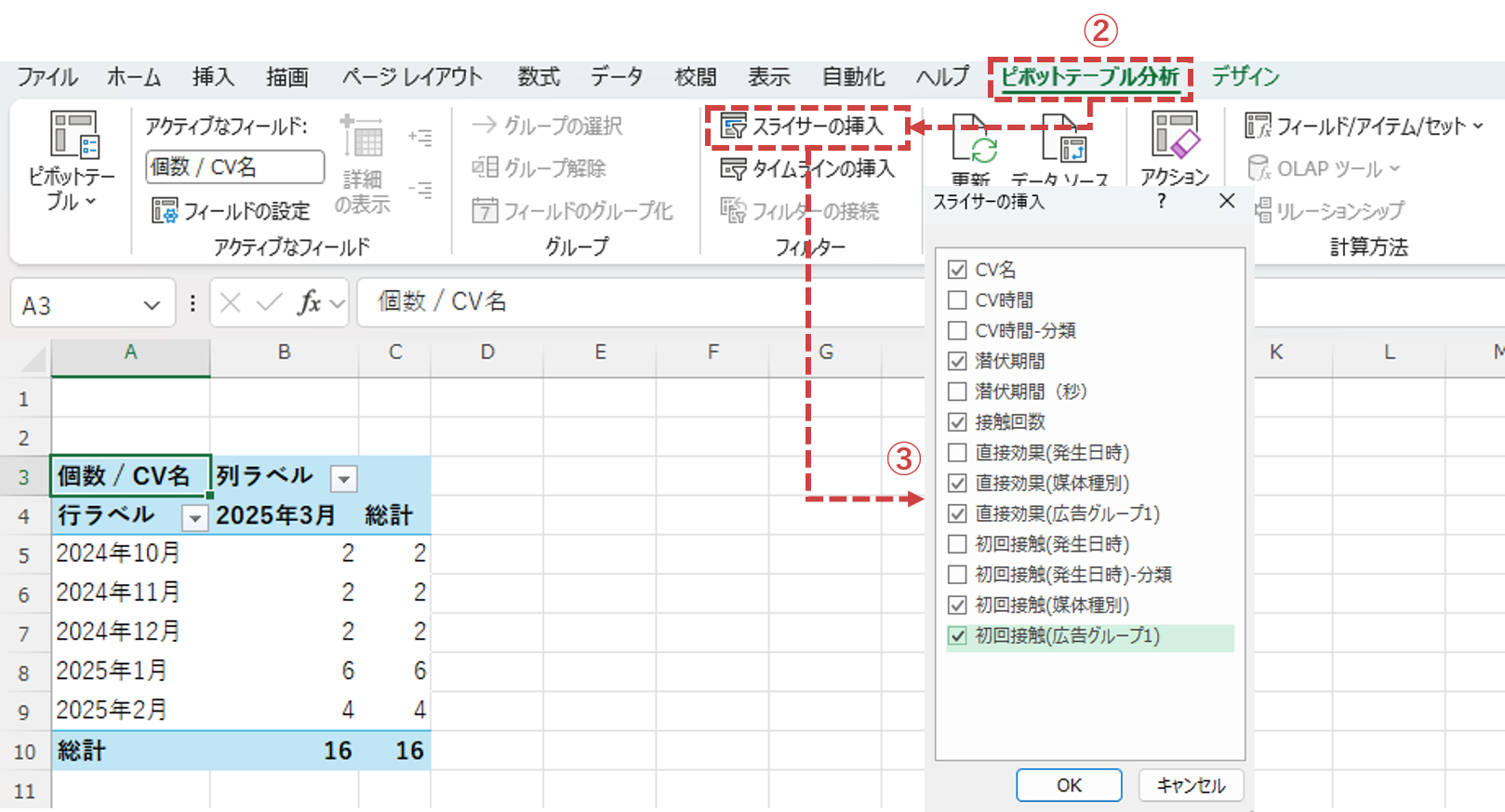Click the 2025年3月 column header cell

[284, 515]
